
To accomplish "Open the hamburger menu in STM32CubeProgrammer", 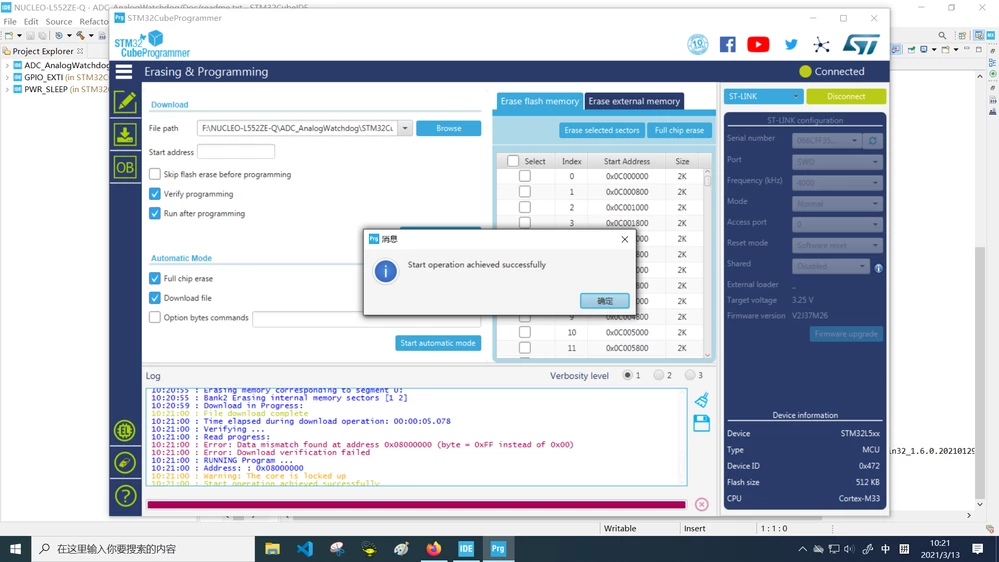I will [x=124, y=71].
